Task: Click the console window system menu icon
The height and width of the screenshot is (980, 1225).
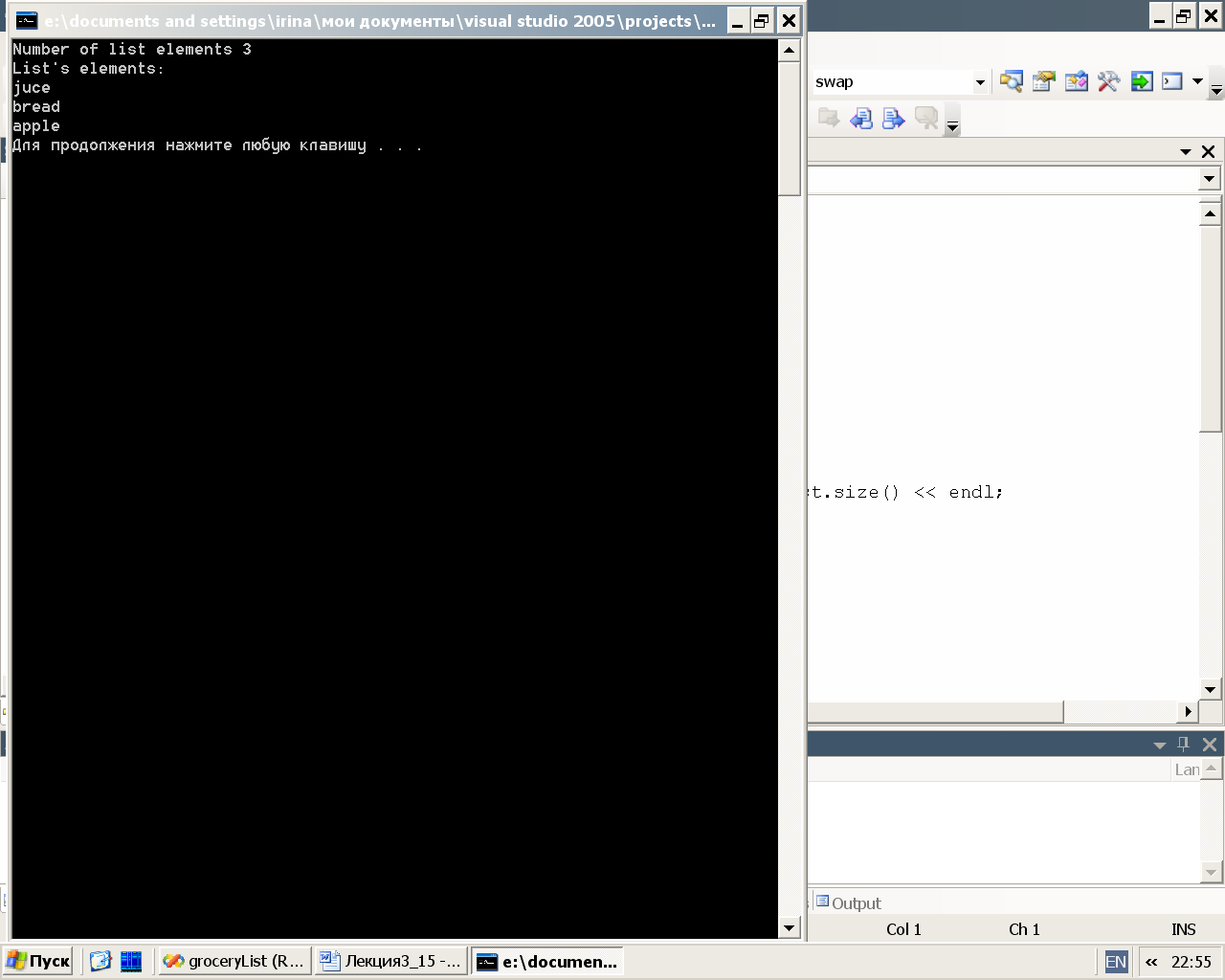Action: pos(27,20)
